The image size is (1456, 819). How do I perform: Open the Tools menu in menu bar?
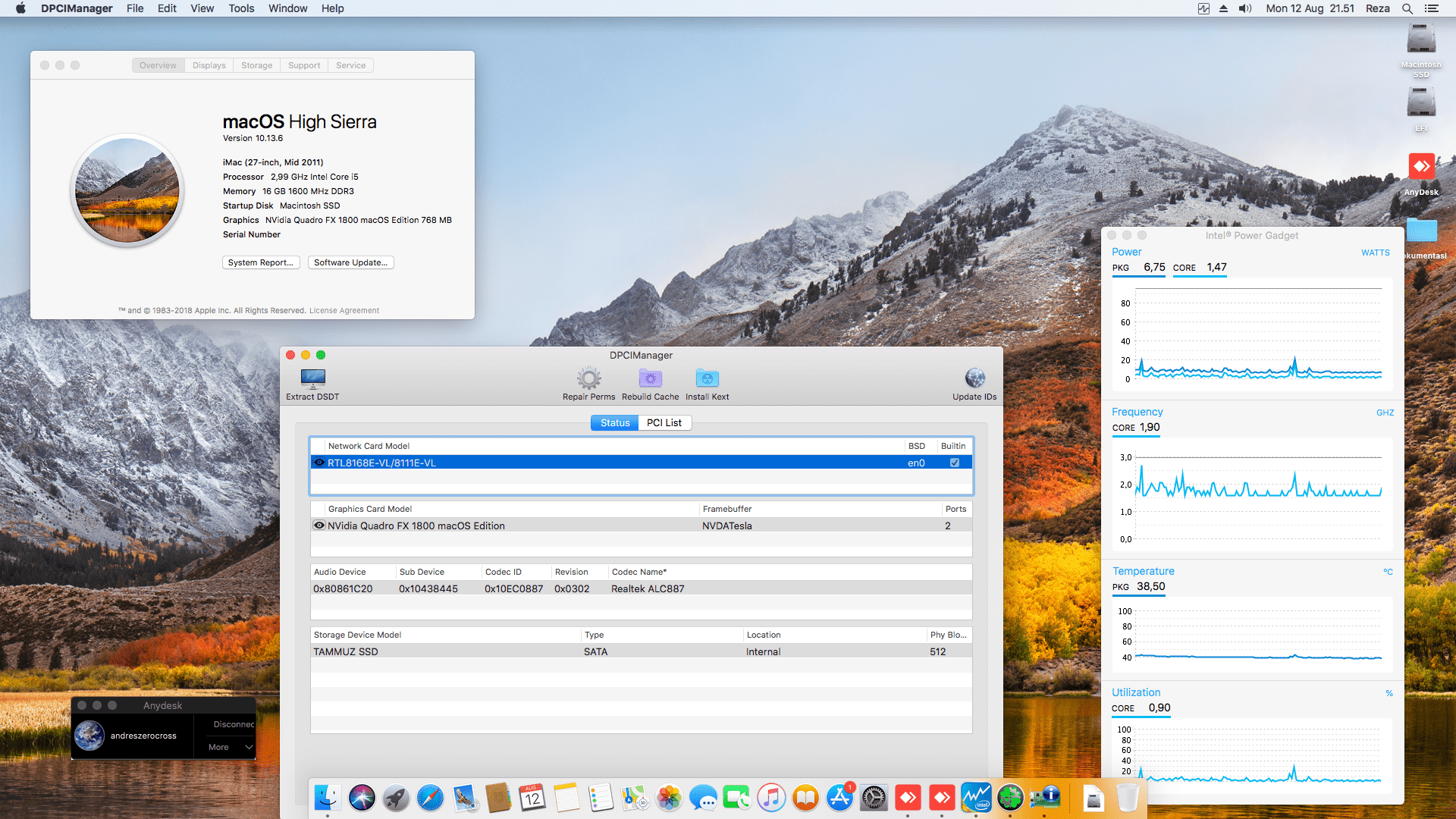tap(241, 8)
